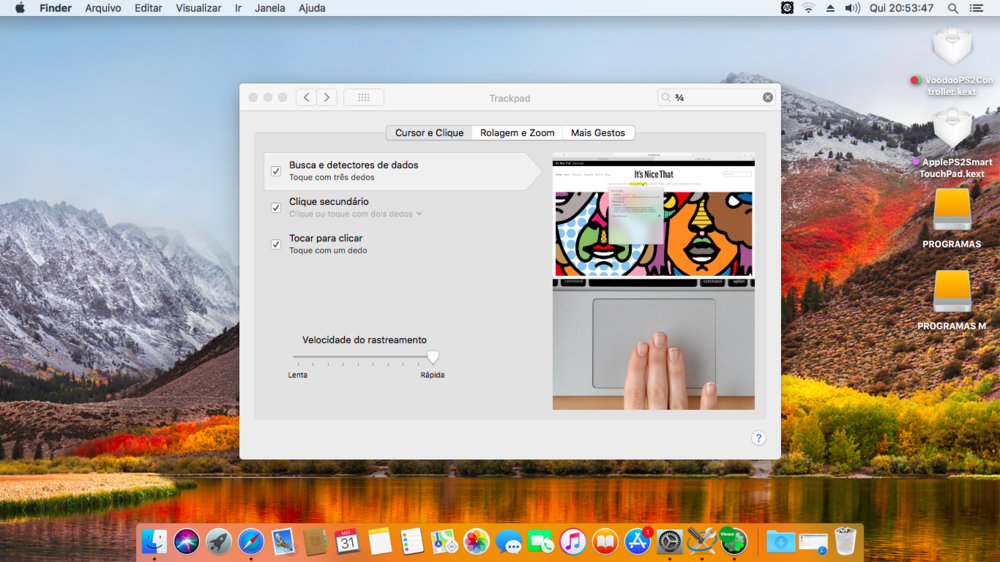Screen dimensions: 1000x562
Task: Open the Apple menu
Action: [x=19, y=8]
